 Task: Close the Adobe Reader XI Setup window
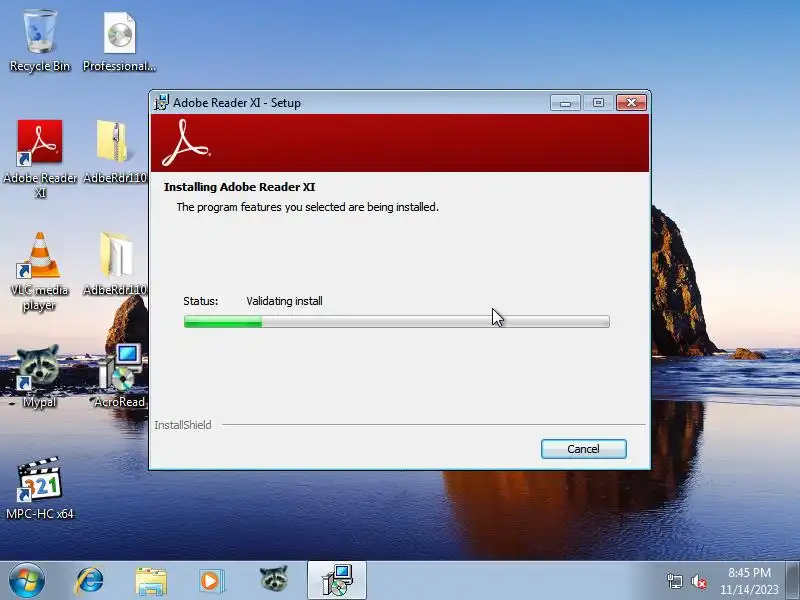click(631, 103)
